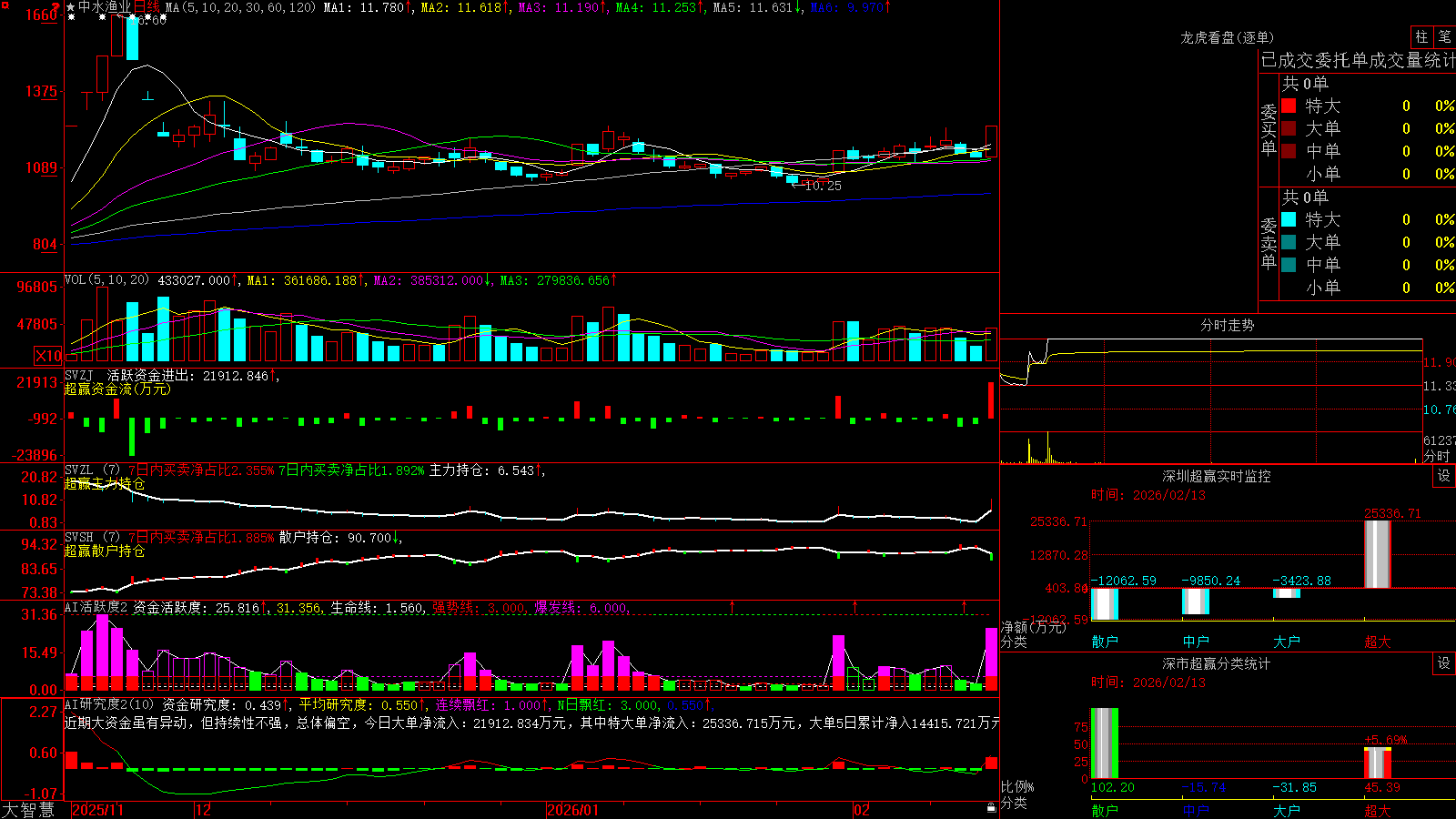The width and height of the screenshot is (1456, 819).
Task: Click red 特大 buy order color swatch
Action: pos(1289,106)
